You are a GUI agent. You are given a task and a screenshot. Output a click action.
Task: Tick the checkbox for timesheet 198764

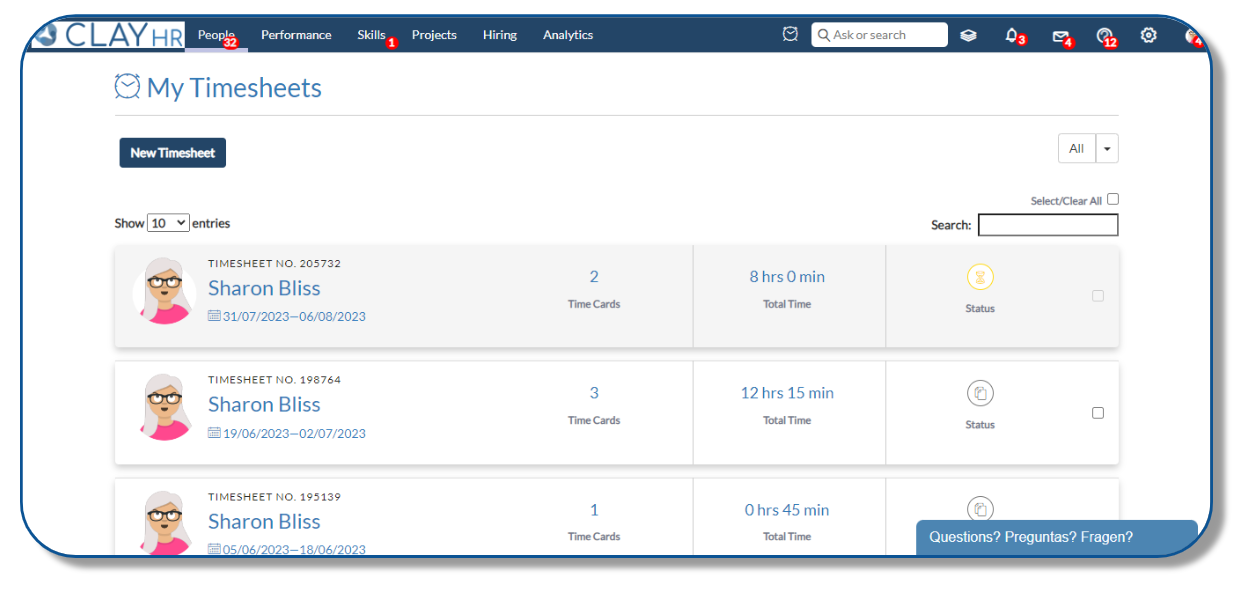1098,413
